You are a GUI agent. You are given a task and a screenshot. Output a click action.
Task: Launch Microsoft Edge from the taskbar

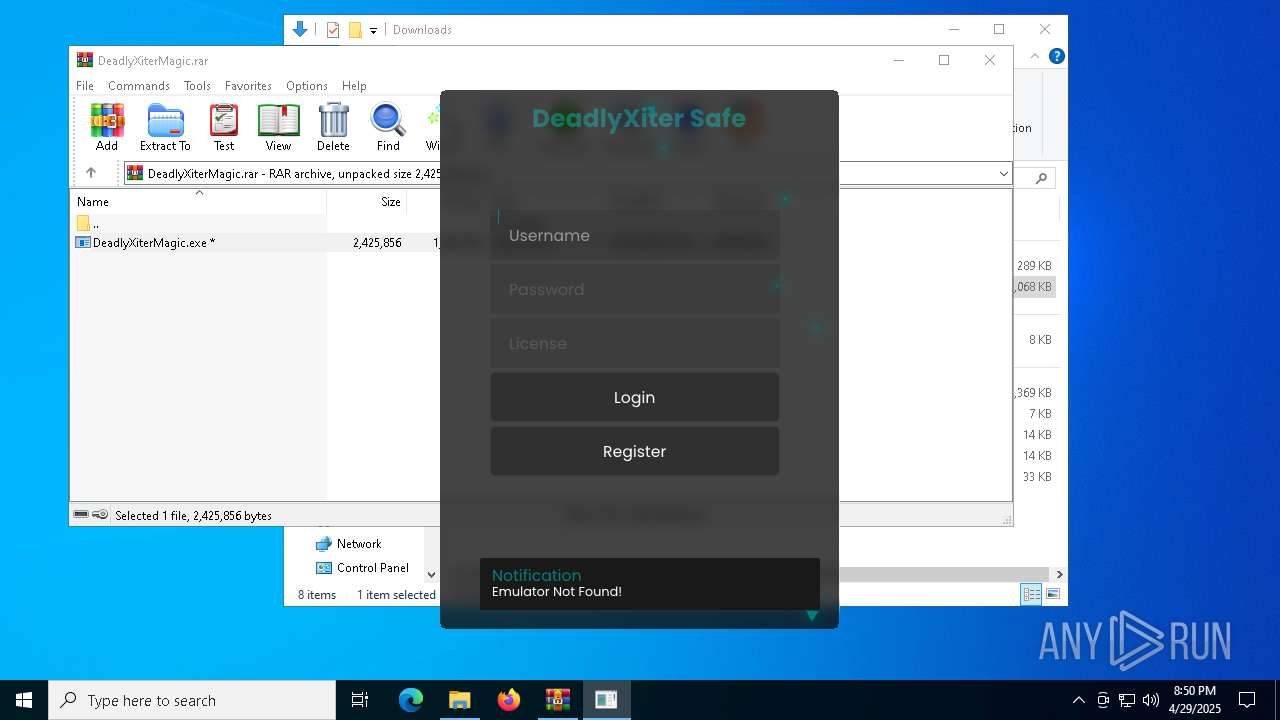(x=411, y=700)
